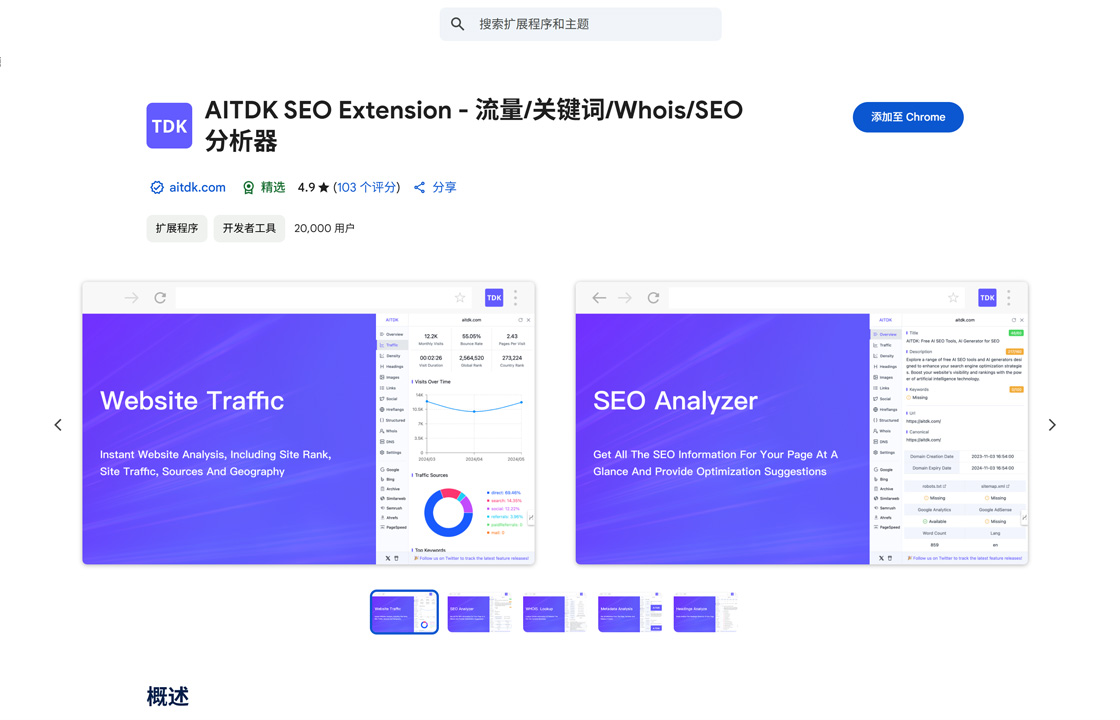
Task: Click the 分享 share text
Action: click(444, 187)
